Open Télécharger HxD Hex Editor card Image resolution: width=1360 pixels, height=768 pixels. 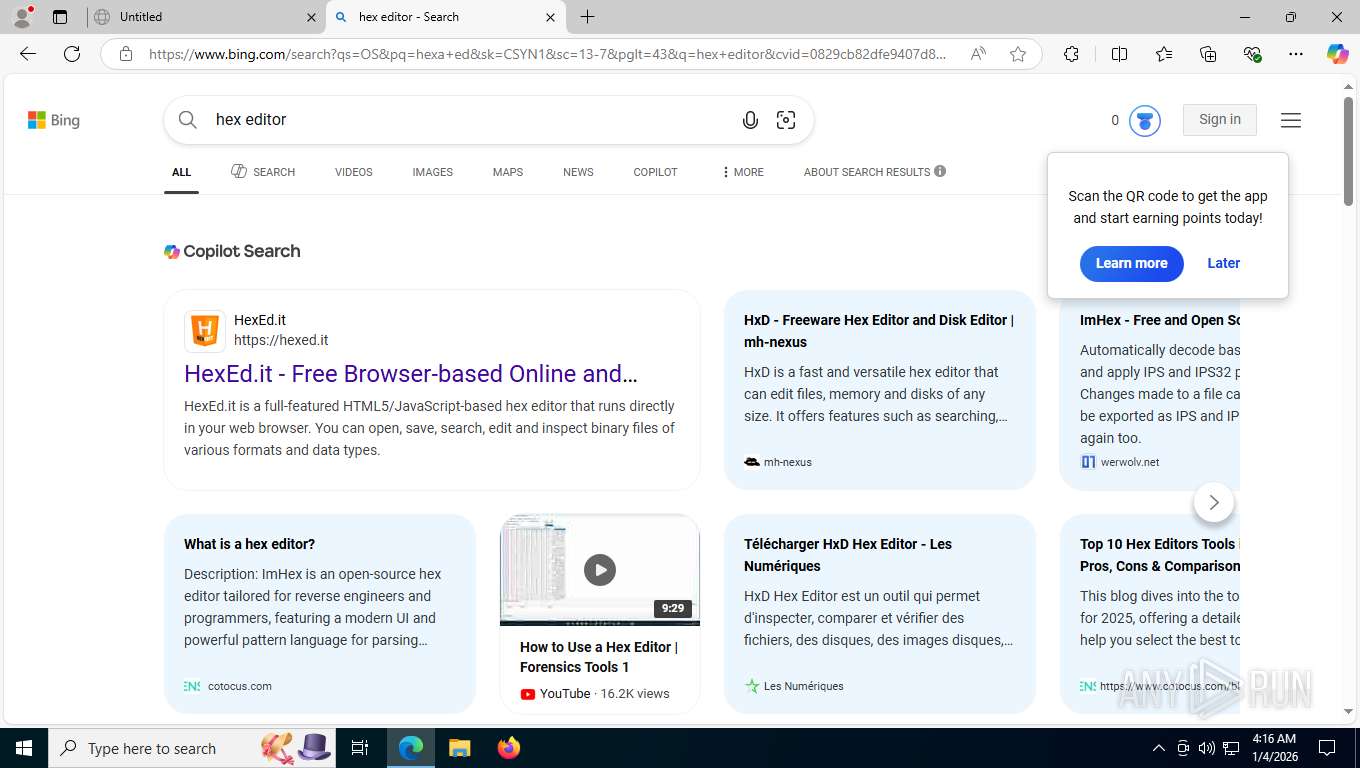pyautogui.click(x=880, y=614)
